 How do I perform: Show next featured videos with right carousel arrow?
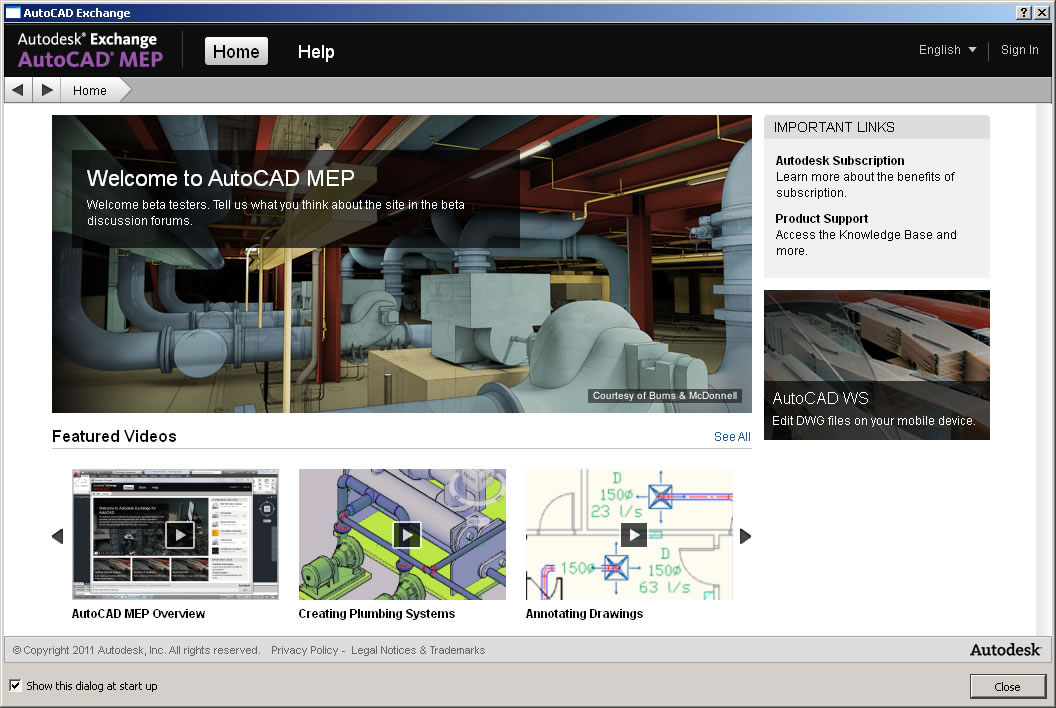(745, 536)
